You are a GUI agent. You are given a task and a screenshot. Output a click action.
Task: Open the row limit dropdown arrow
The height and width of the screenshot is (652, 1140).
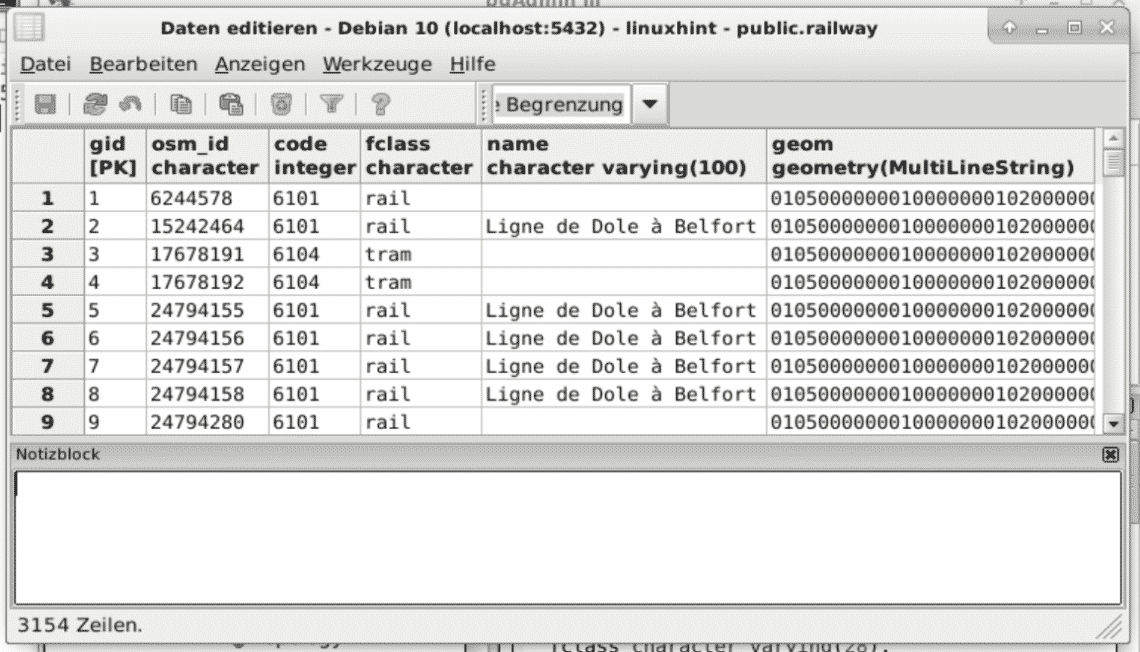tap(650, 105)
